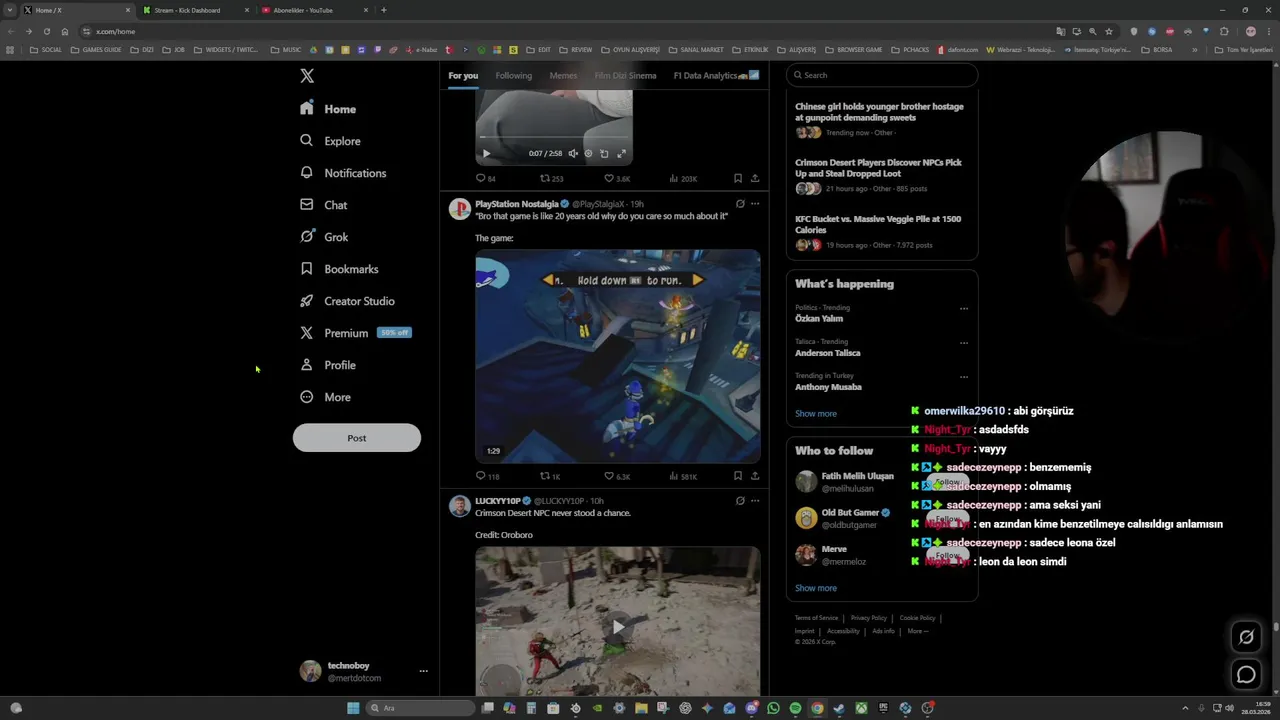The image size is (1280, 720).
Task: Switch to the For you tab
Action: (x=463, y=76)
